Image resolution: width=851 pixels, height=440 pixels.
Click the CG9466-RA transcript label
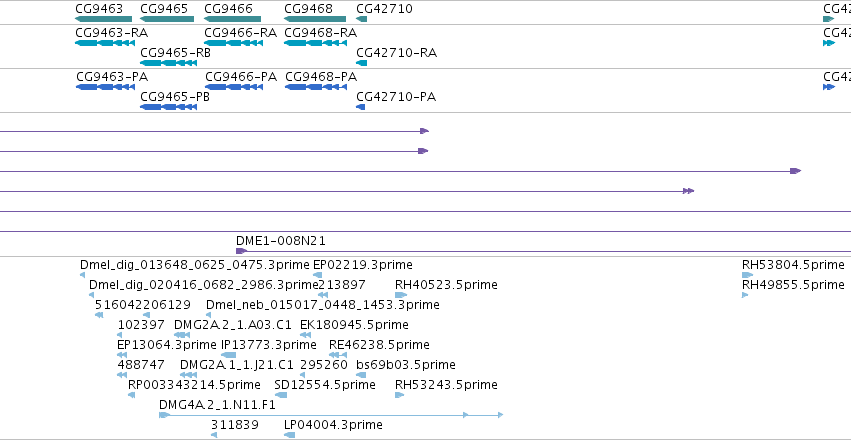point(240,33)
